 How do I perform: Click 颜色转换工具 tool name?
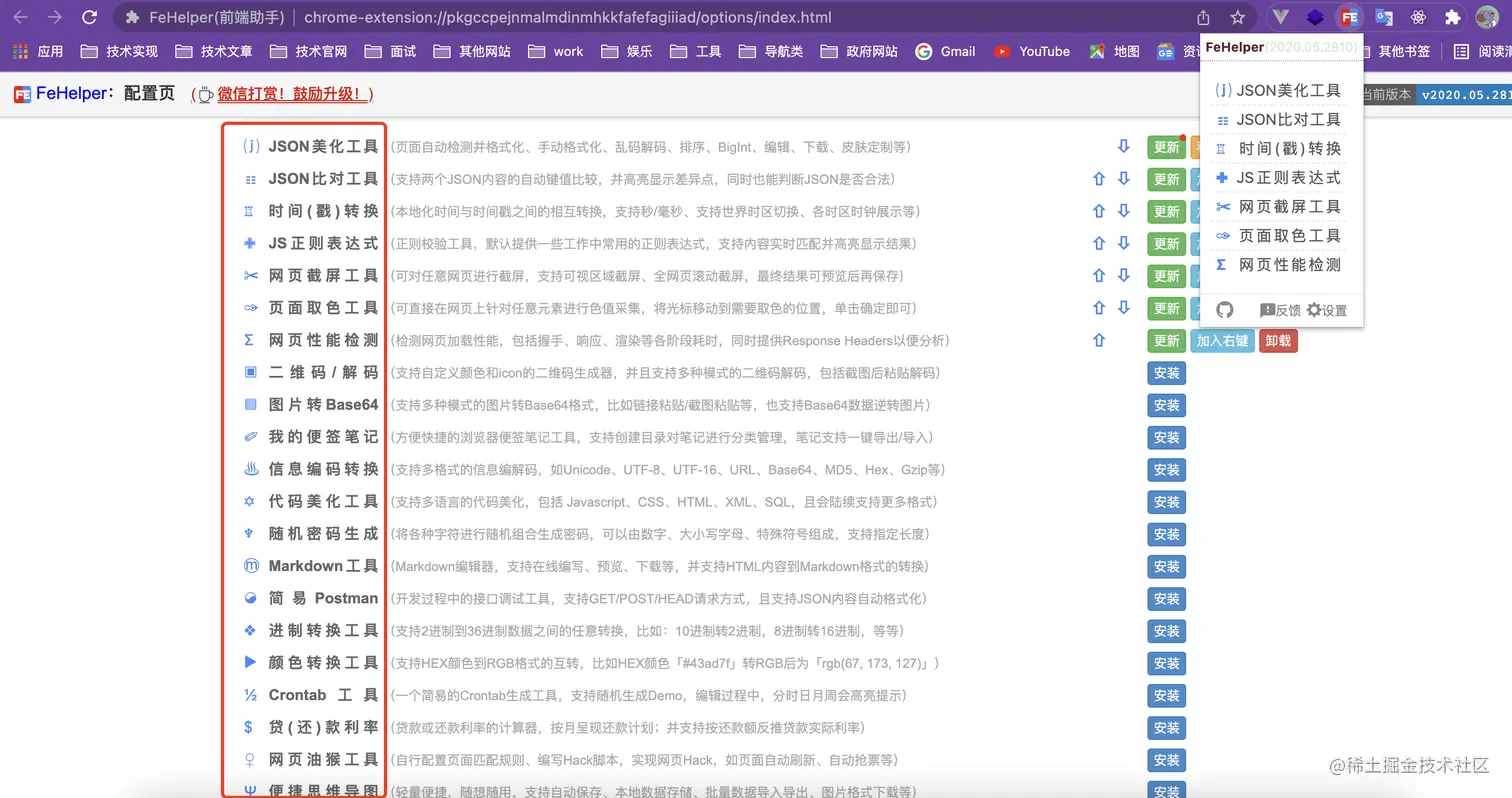point(323,662)
